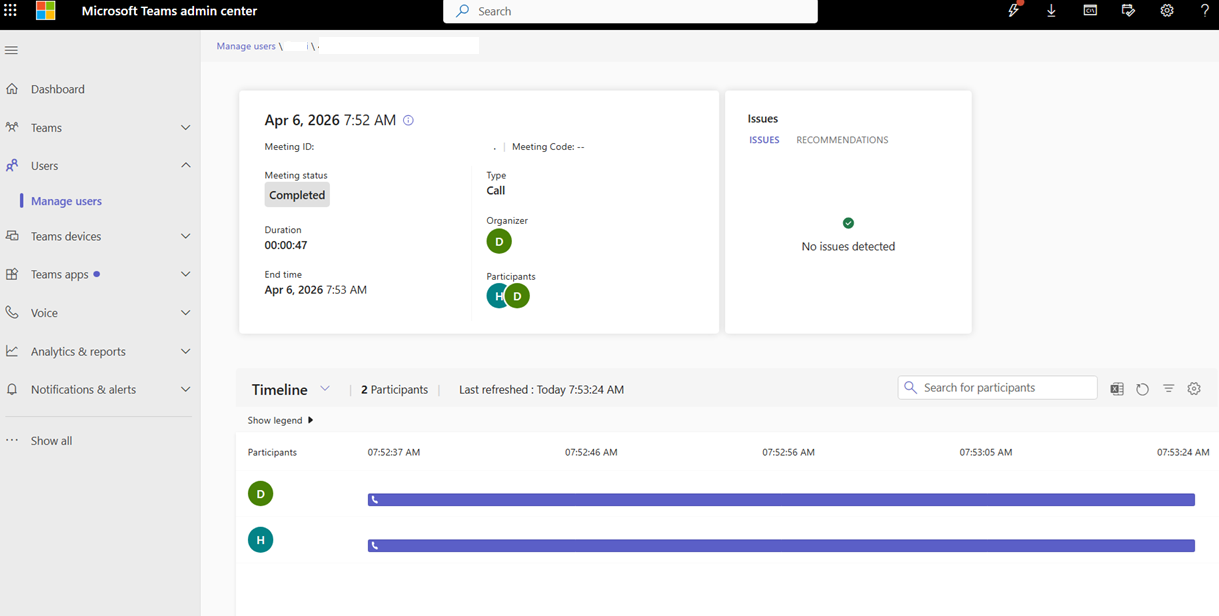The width and height of the screenshot is (1219, 616).
Task: Click participant D's call timeline bar
Action: (781, 500)
